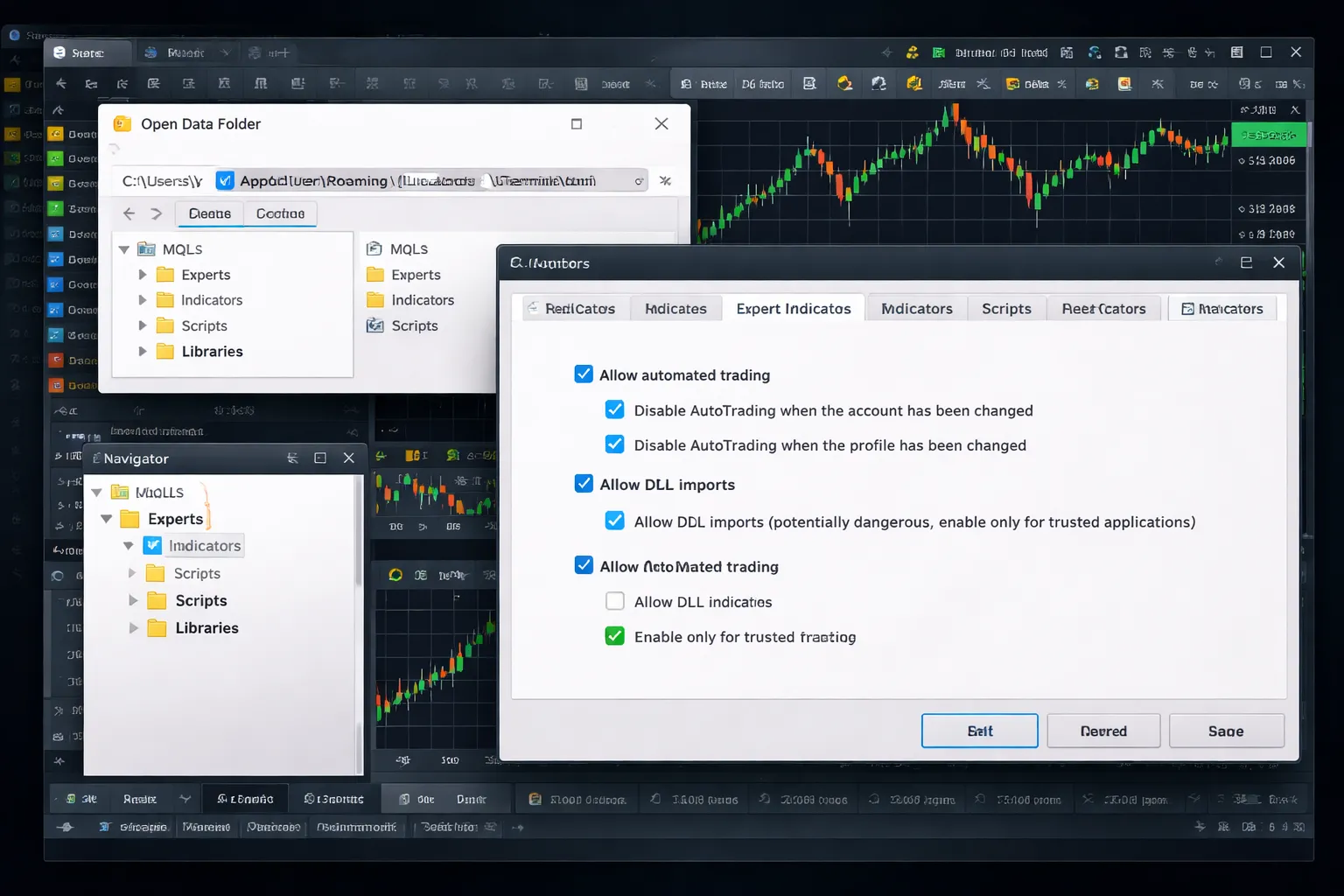Select the Ceohae tab in Open Data Folder
1344x896 pixels.
(x=280, y=213)
